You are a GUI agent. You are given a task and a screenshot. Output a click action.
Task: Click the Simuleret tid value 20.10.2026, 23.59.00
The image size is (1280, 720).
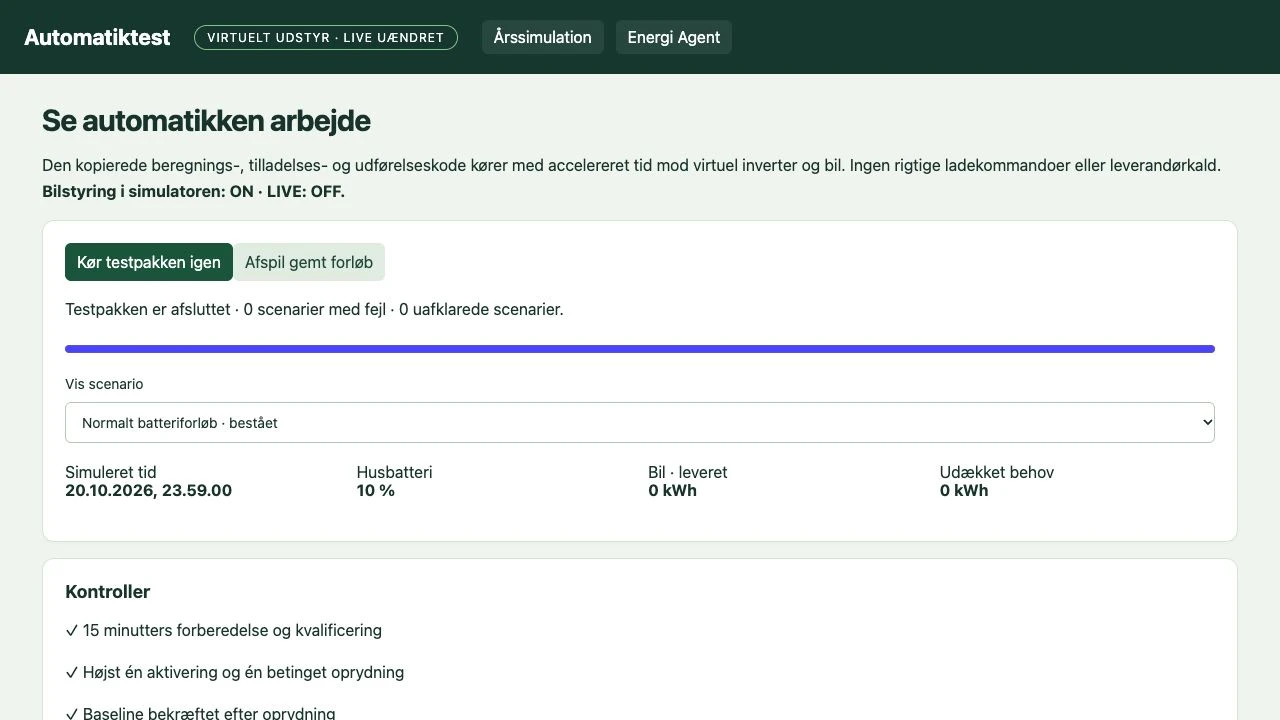point(148,491)
